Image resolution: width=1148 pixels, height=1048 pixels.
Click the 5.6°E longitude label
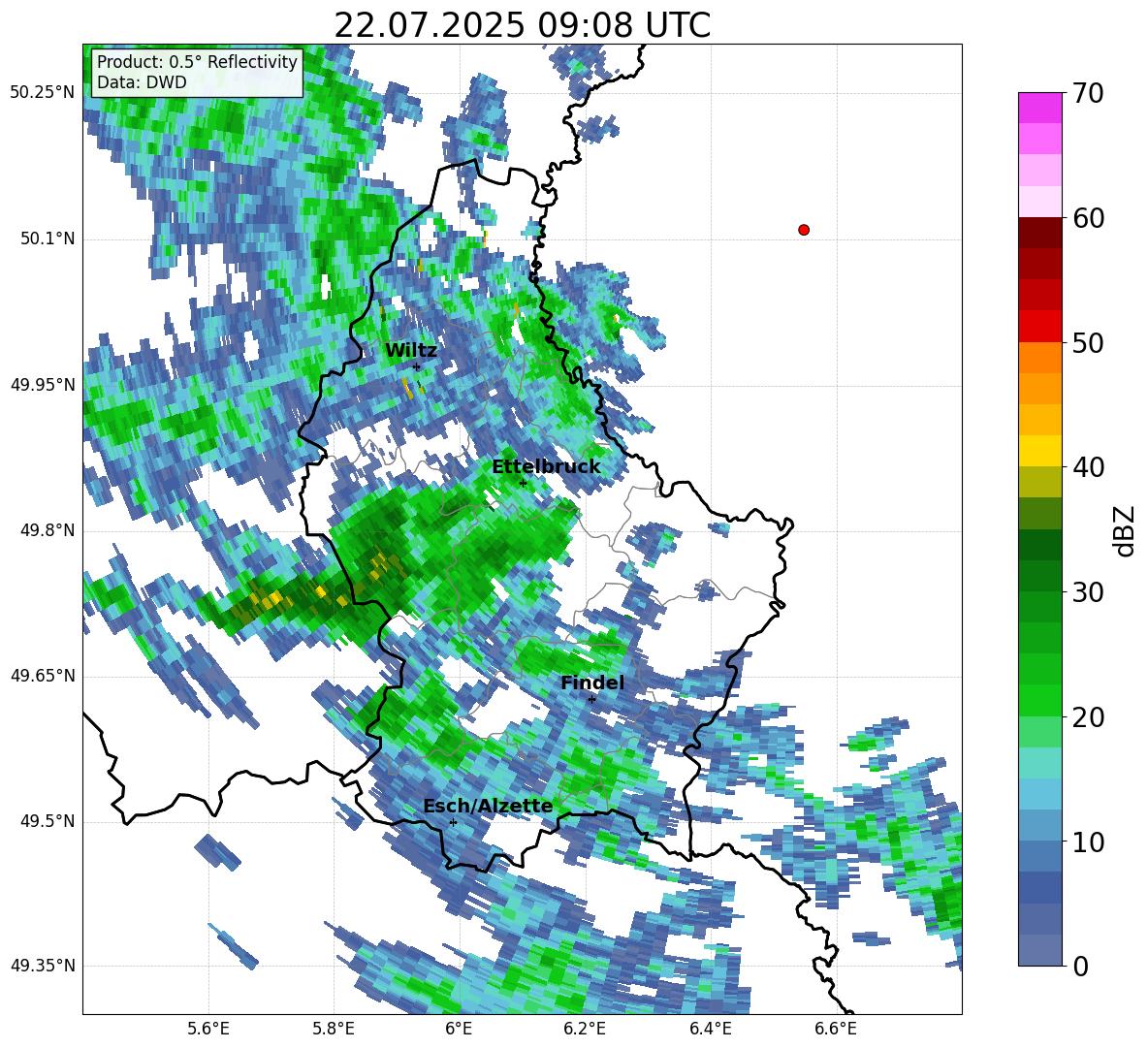208,1029
